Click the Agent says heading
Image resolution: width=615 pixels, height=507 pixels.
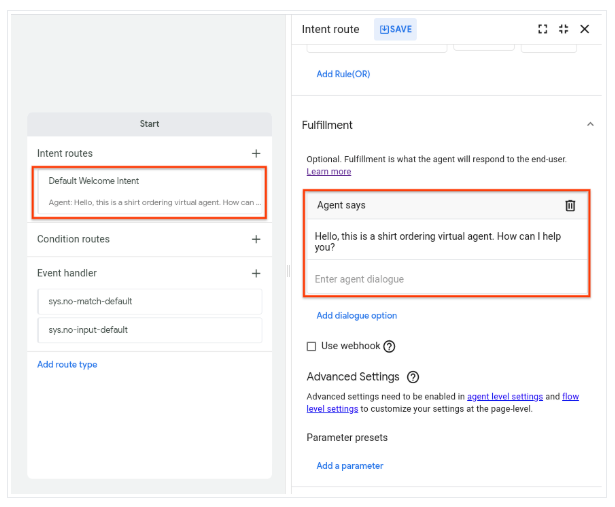[x=341, y=205]
